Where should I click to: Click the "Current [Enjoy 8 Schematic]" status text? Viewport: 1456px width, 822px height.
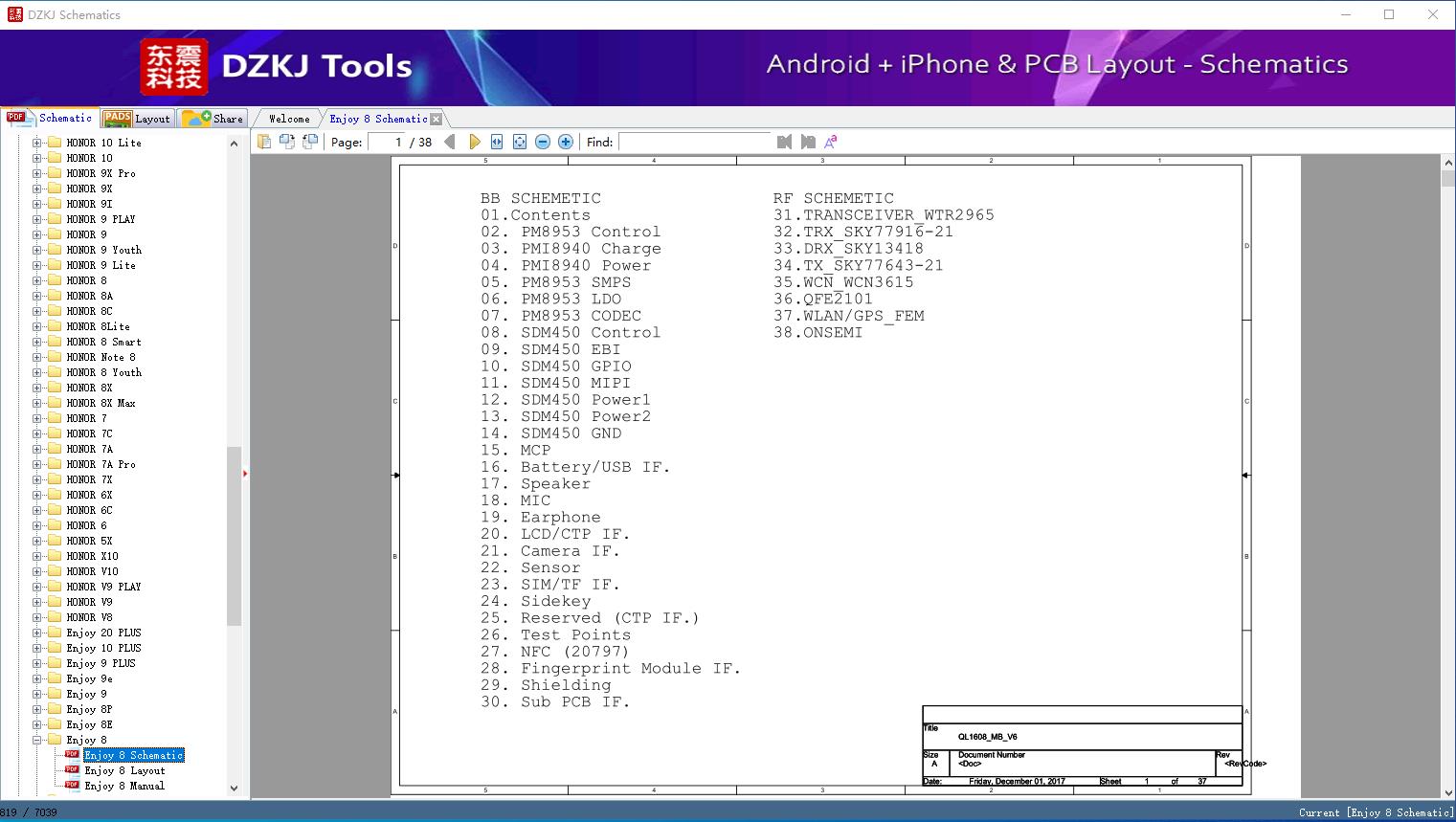click(1376, 812)
